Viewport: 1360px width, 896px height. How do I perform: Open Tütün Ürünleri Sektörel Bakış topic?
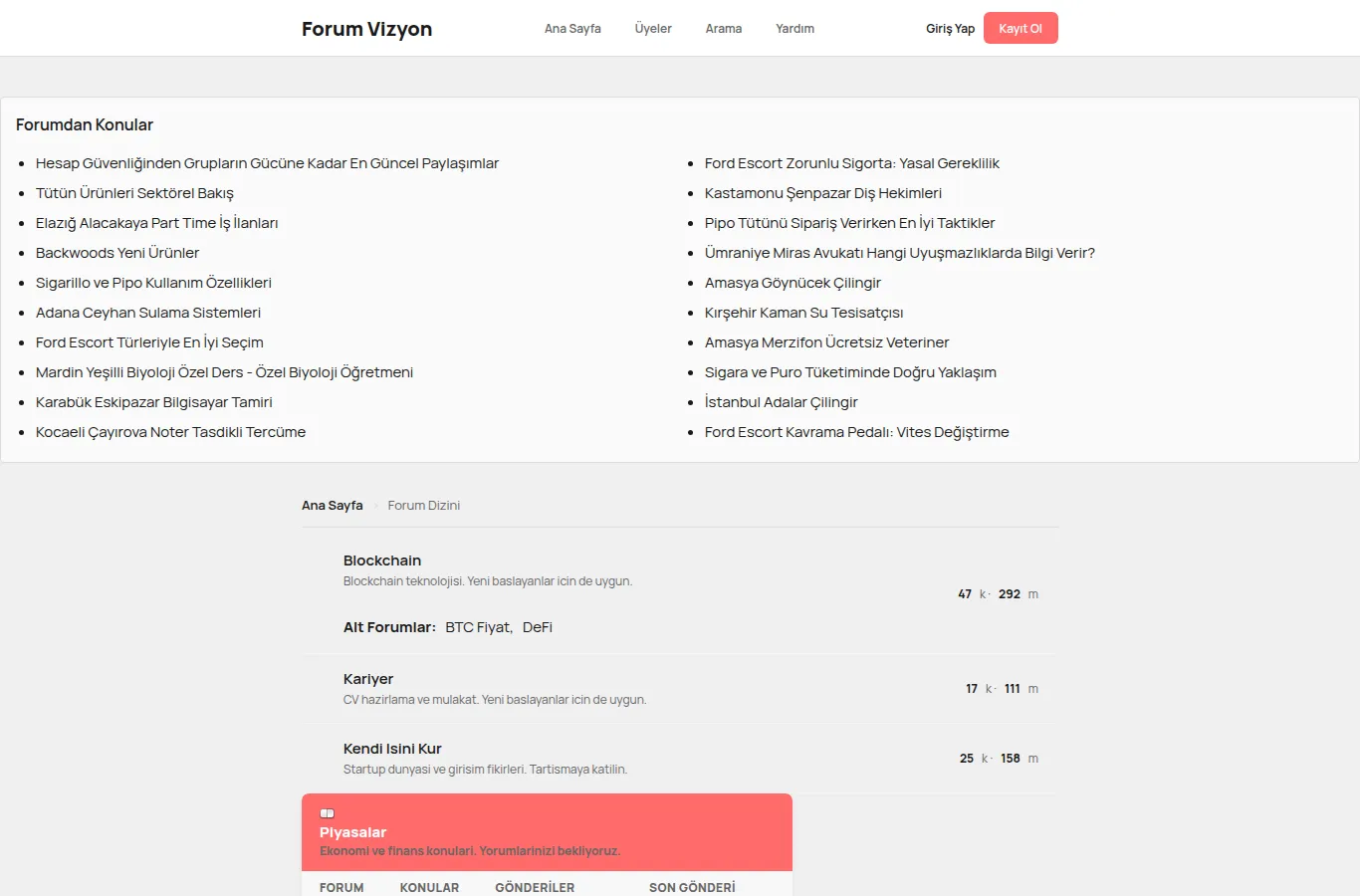pyautogui.click(x=134, y=193)
